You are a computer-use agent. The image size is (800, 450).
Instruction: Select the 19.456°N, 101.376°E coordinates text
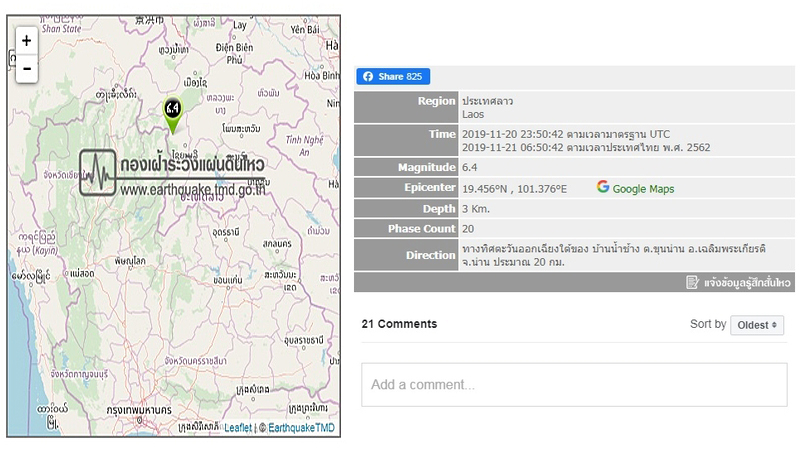pos(514,189)
